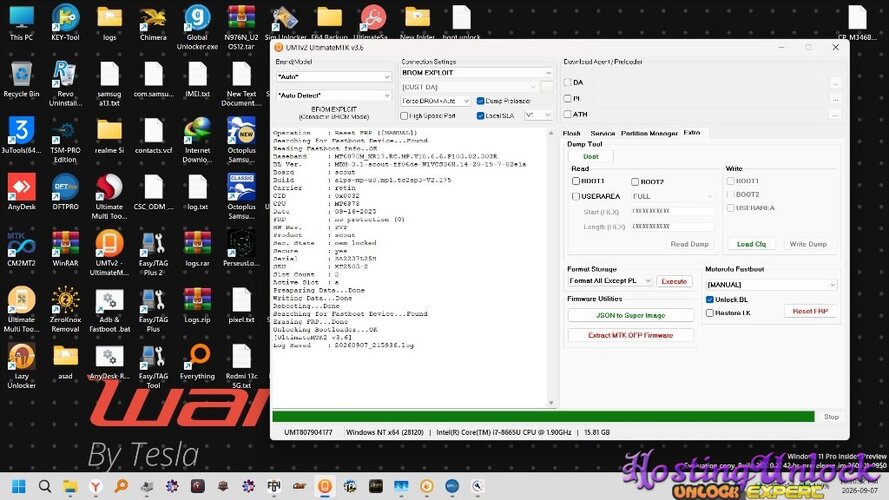Viewport: 889px width, 500px height.
Task: Open Recycle Bin on desktop
Action: 22,79
